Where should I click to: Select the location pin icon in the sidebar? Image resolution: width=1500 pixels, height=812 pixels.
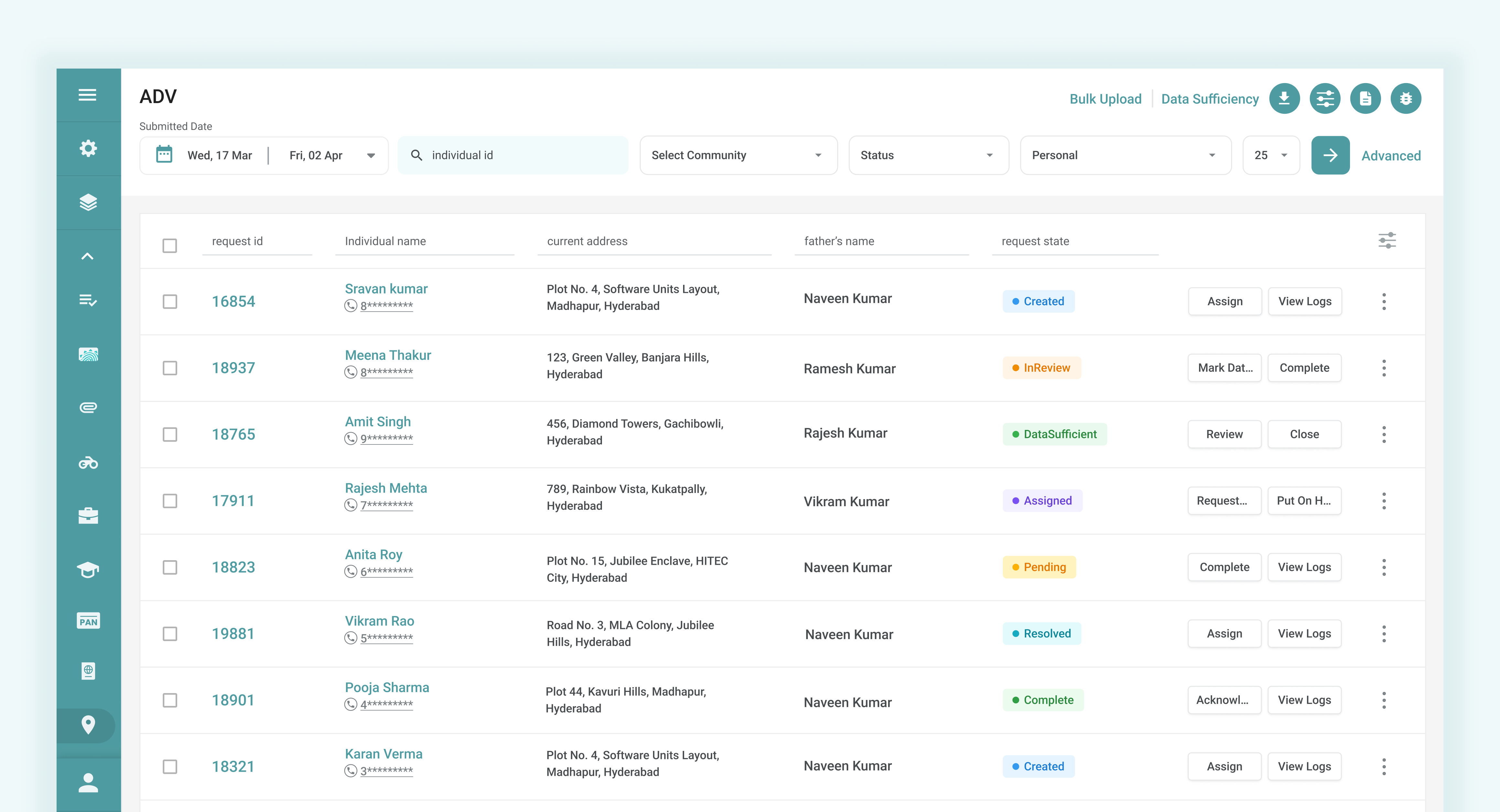pyautogui.click(x=88, y=725)
